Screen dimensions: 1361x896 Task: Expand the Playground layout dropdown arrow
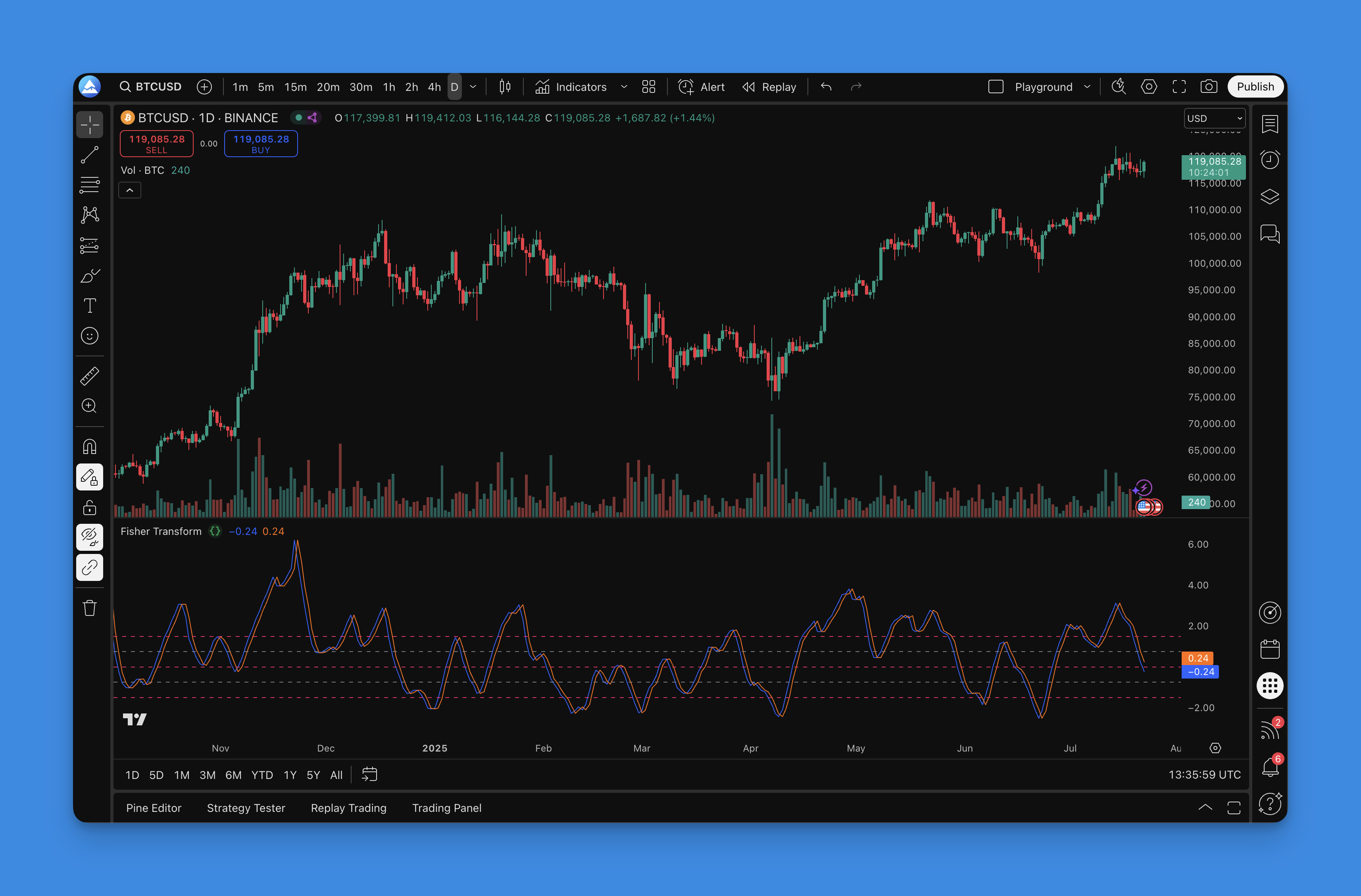click(1087, 87)
